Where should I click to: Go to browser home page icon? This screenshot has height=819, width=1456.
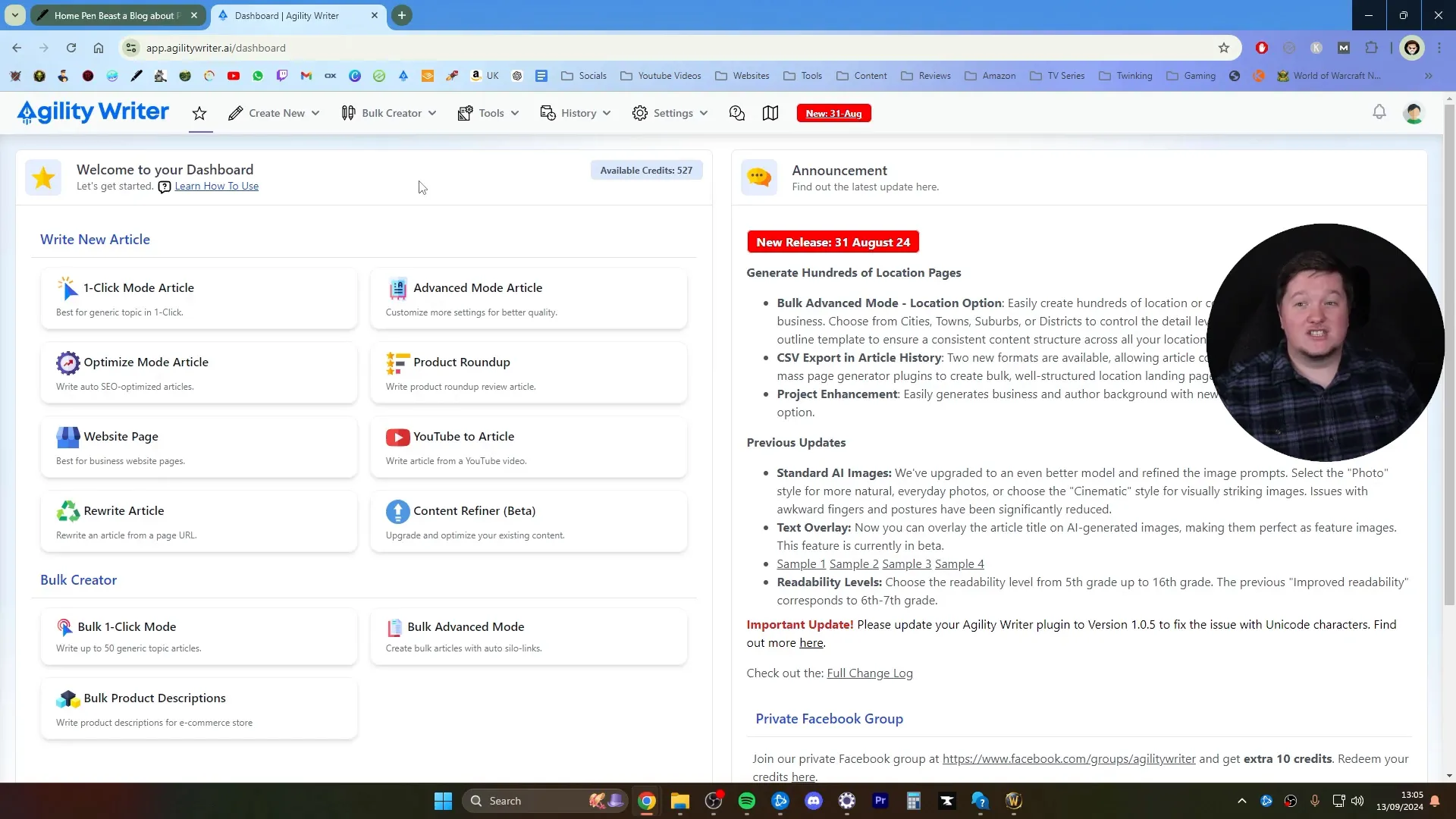[x=99, y=48]
